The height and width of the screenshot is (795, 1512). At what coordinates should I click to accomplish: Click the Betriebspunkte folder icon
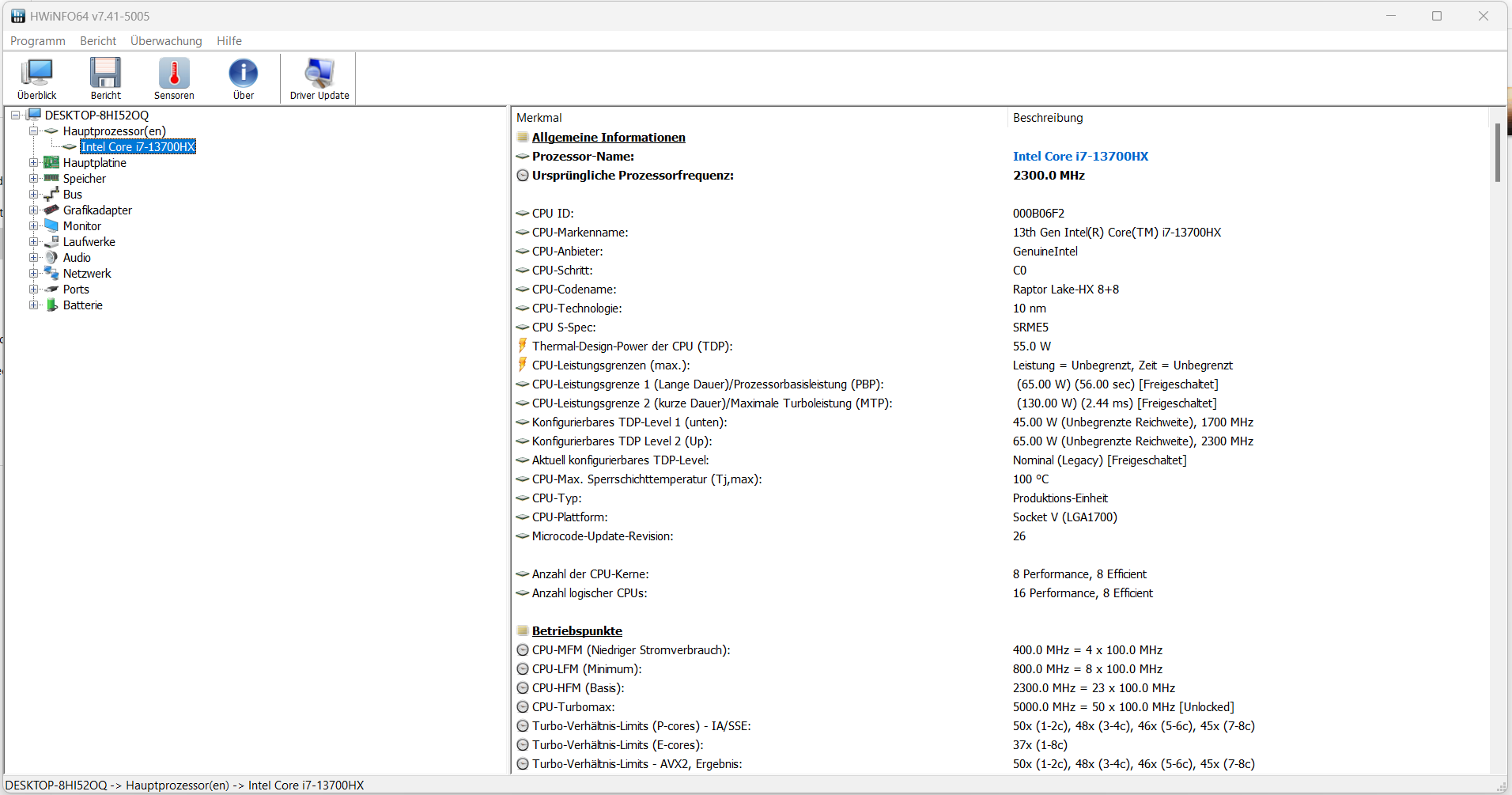click(x=523, y=630)
